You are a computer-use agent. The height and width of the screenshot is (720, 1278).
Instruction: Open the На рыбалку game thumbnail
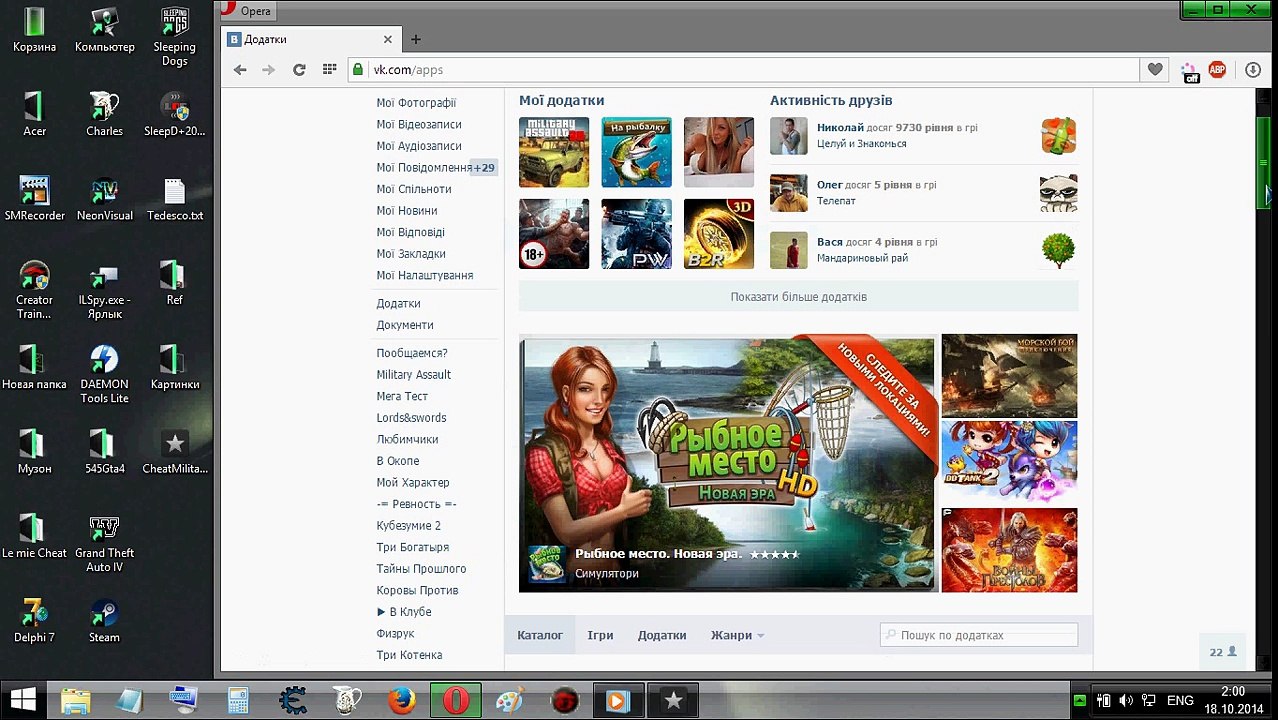636,152
